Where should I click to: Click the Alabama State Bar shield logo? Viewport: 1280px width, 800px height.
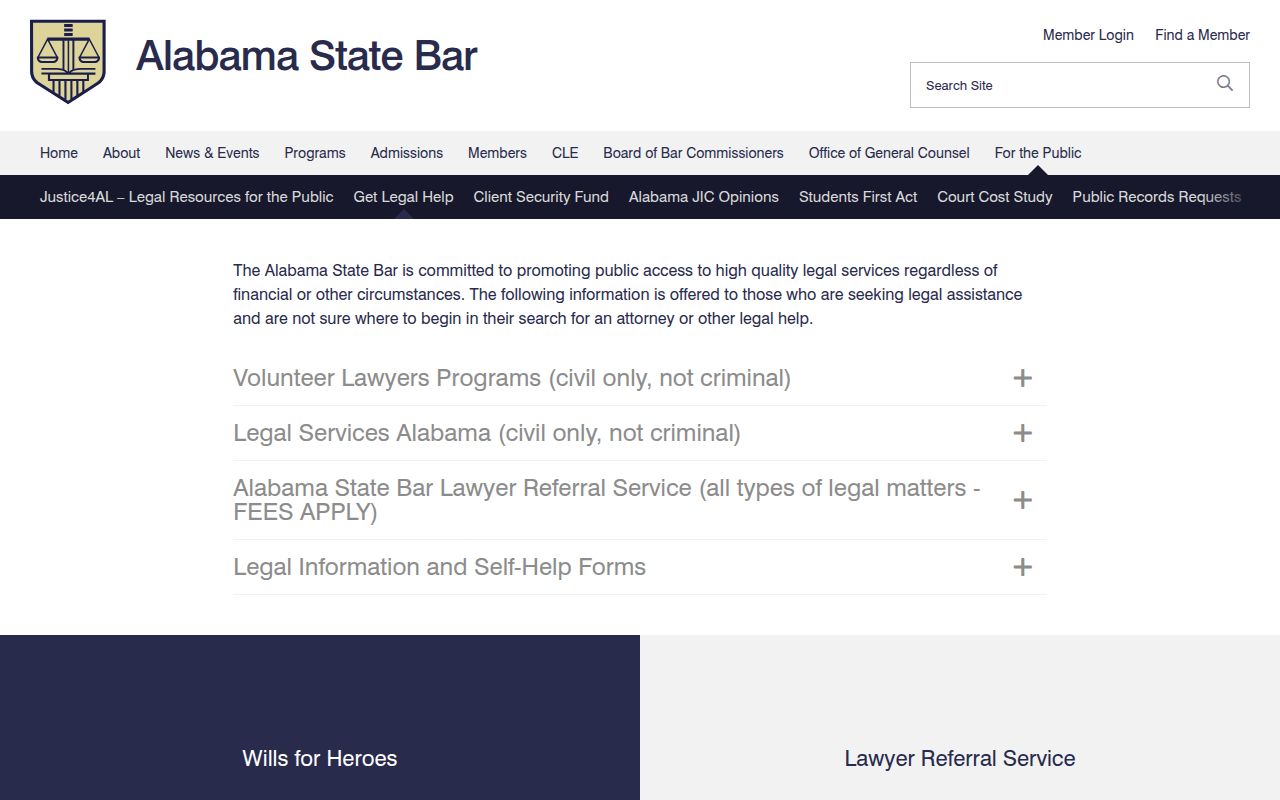(x=68, y=61)
